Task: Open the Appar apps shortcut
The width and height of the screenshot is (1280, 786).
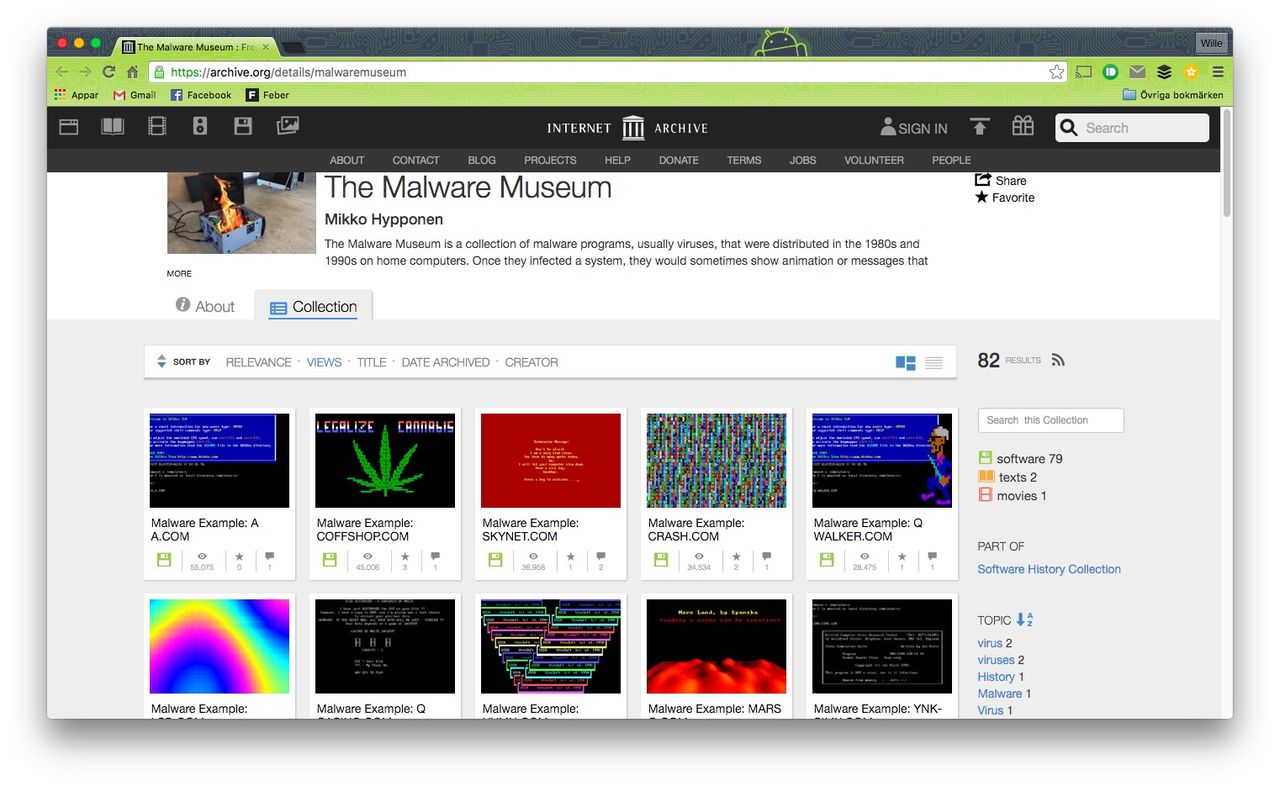Action: coord(76,95)
